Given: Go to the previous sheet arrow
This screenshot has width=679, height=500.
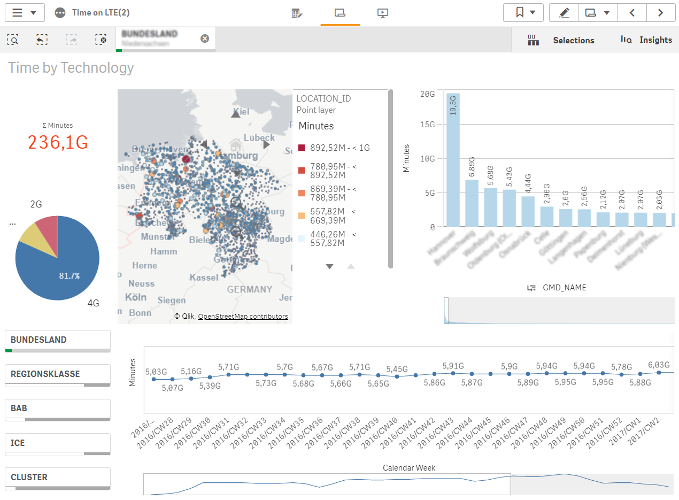Looking at the screenshot, I should pyautogui.click(x=632, y=13).
